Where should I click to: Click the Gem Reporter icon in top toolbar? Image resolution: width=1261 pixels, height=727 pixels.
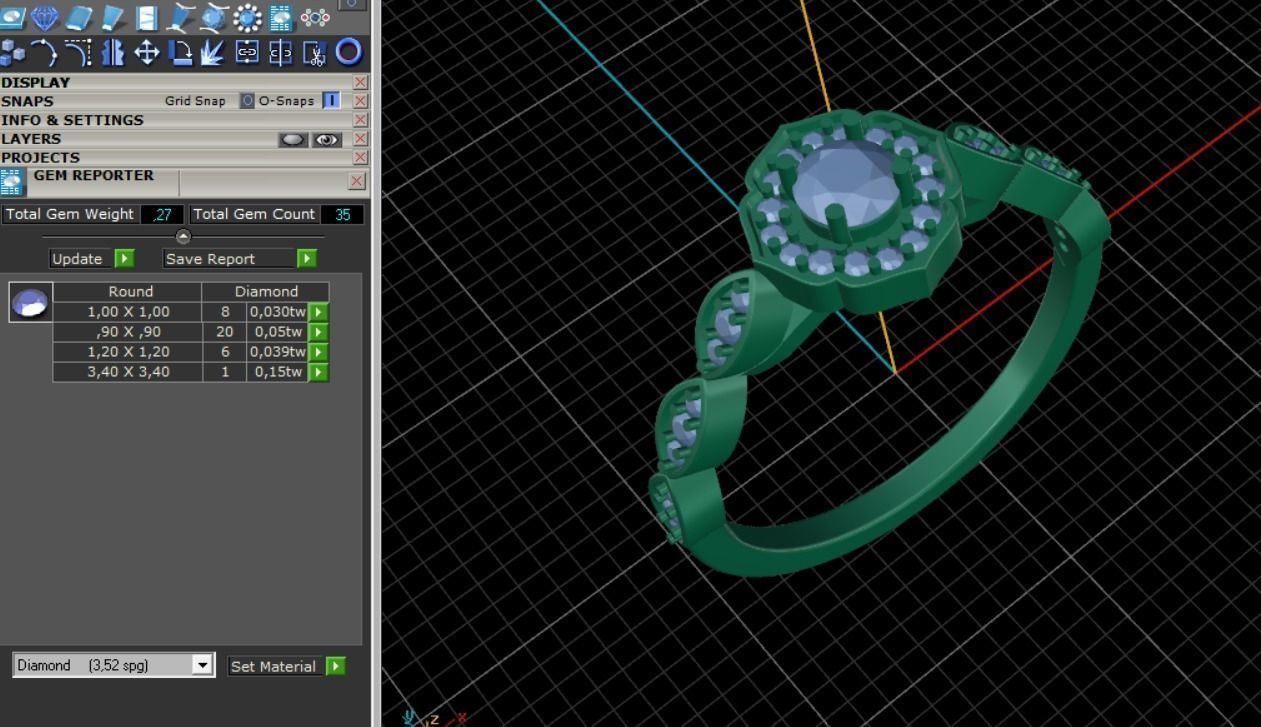coord(281,17)
